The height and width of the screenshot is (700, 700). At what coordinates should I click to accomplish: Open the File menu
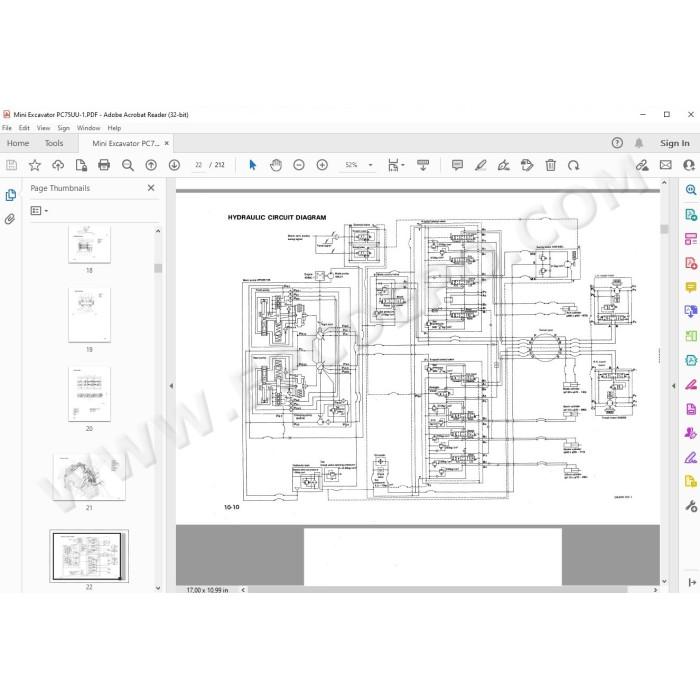tap(7, 128)
